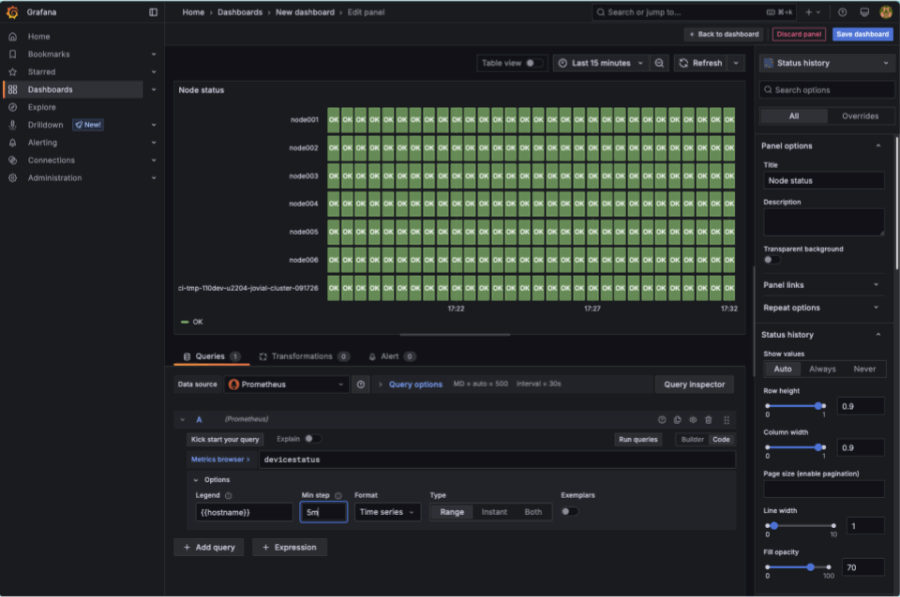The image size is (900, 597).
Task: Open the Prometheus data source dropdown
Action: point(287,384)
